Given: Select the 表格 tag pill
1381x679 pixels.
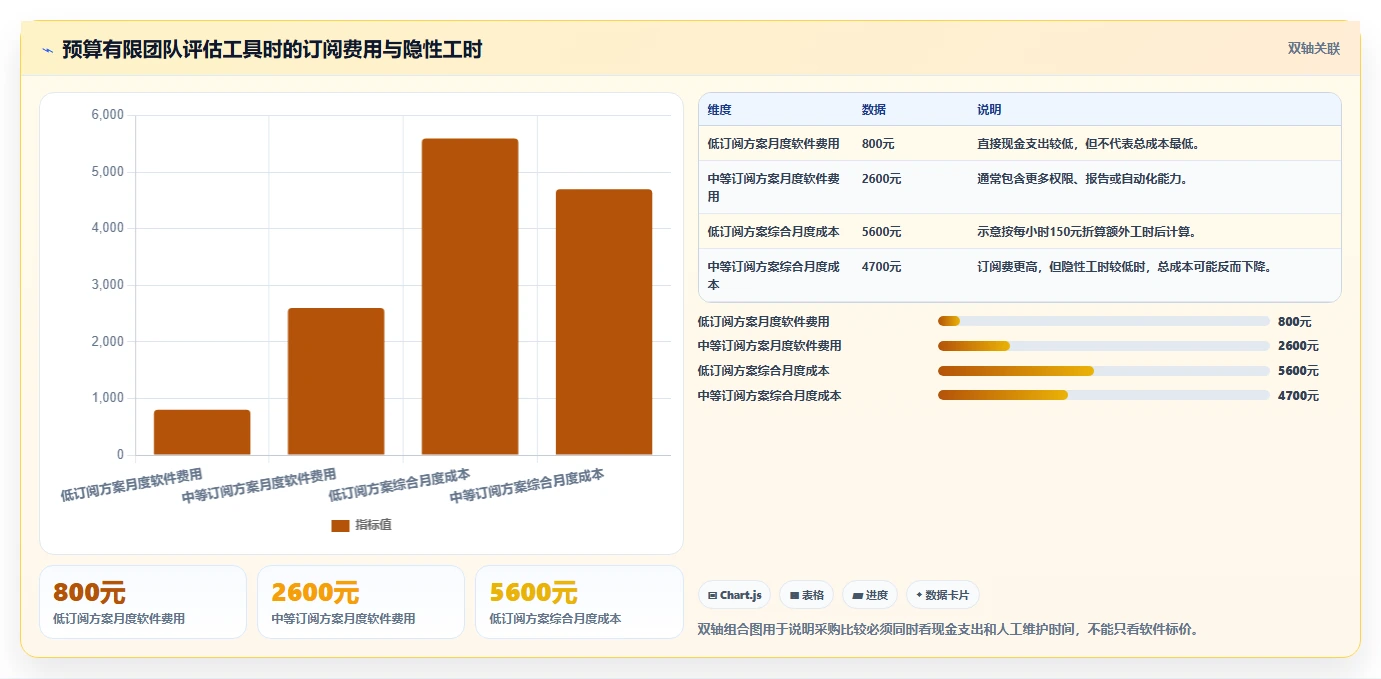Looking at the screenshot, I should pyautogui.click(x=806, y=595).
